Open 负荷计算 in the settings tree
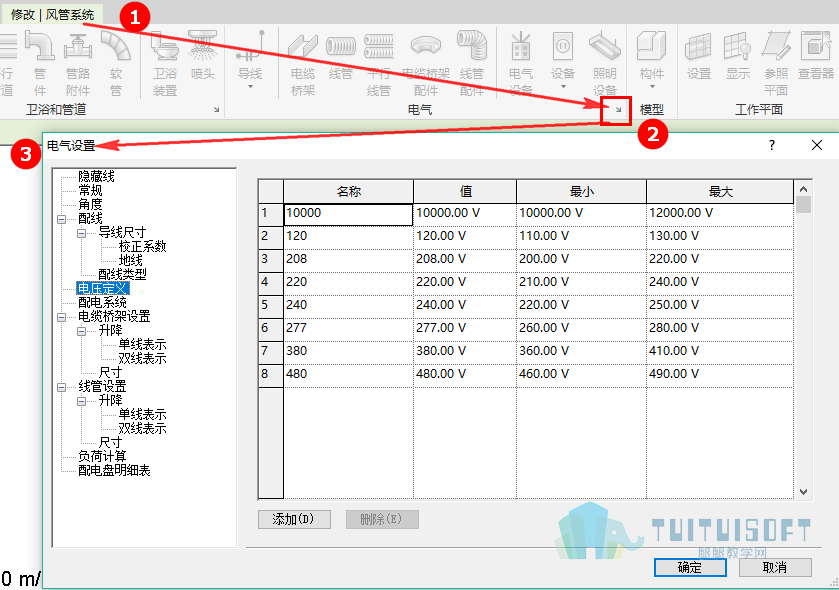The image size is (839, 590). point(102,456)
